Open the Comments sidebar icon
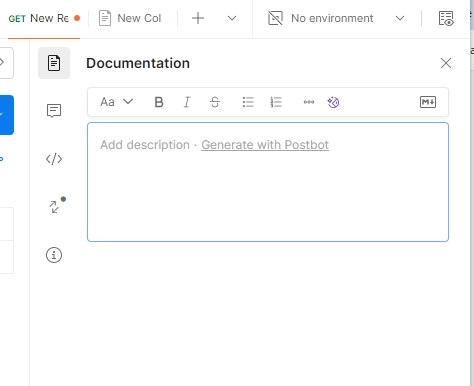Viewport: 474px width, 386px height. click(x=54, y=111)
